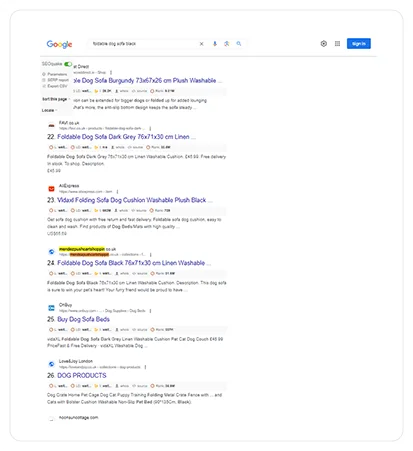
Task: Toggle the SEOquake switch off
Action: (x=68, y=64)
